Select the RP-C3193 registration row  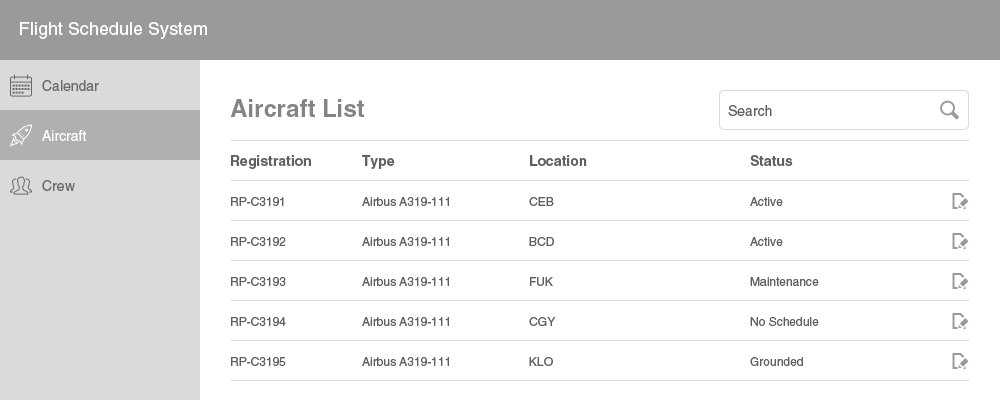599,281
